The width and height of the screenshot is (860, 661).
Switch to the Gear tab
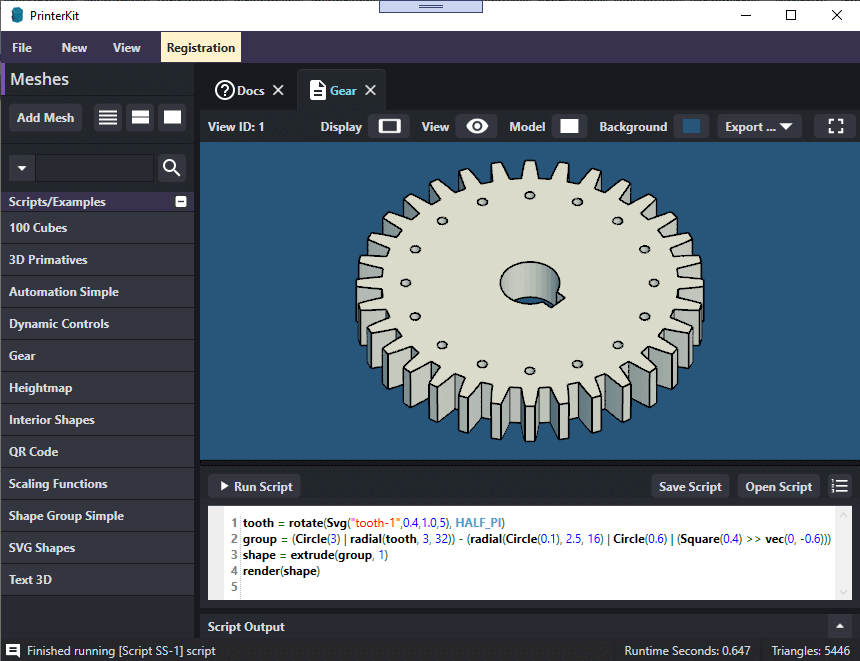(343, 91)
